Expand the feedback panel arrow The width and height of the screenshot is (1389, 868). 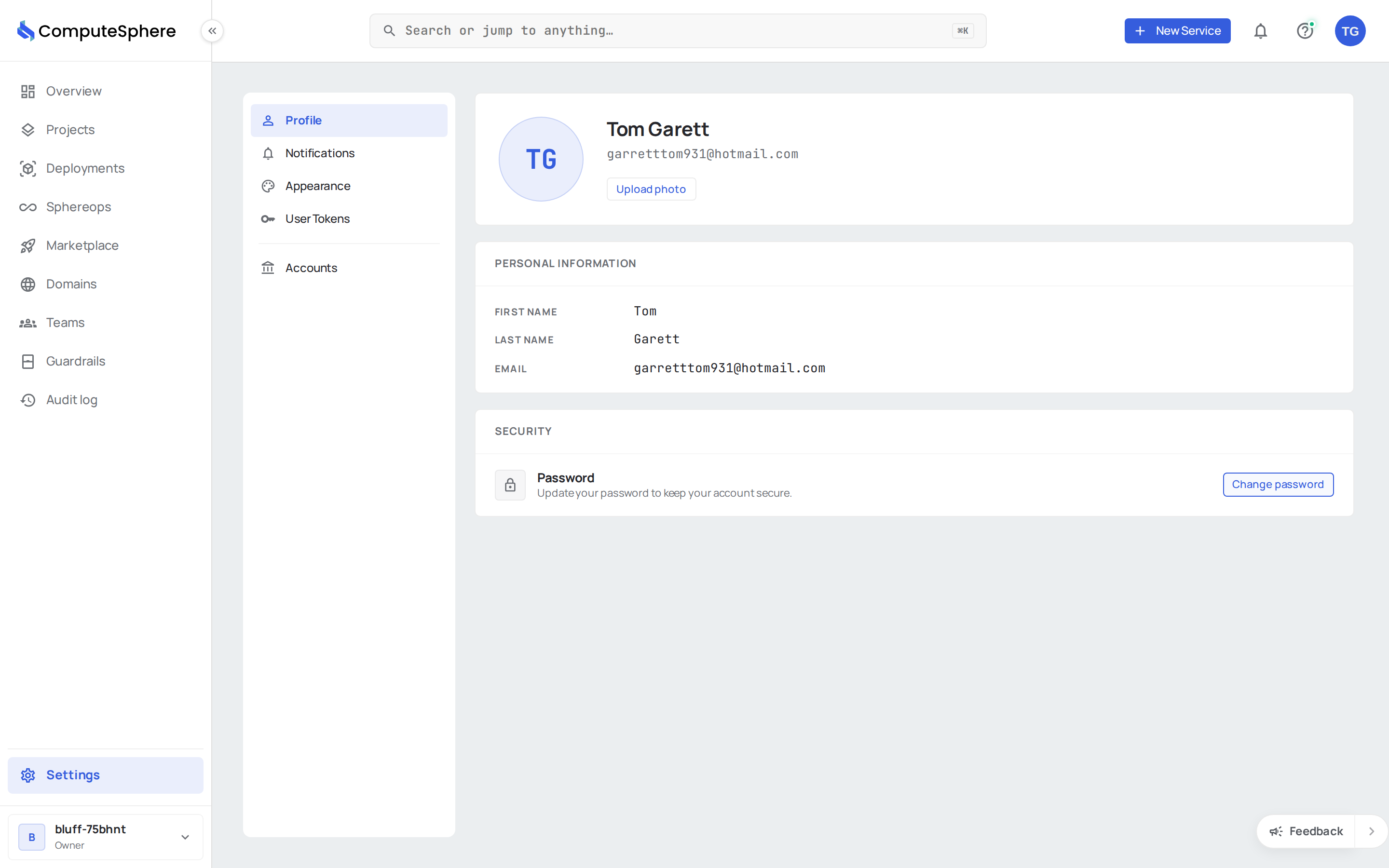1371,831
